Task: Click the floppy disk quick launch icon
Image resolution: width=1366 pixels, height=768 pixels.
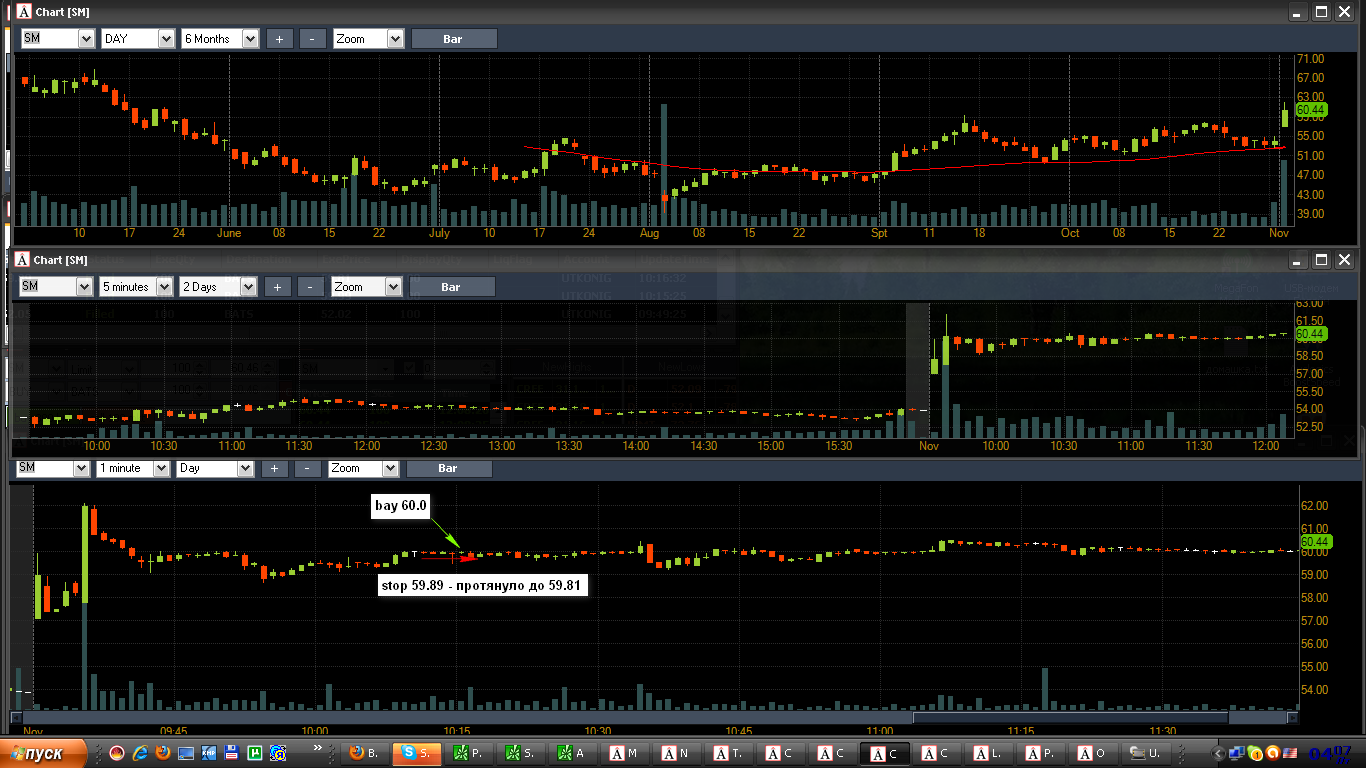Action: [x=231, y=753]
